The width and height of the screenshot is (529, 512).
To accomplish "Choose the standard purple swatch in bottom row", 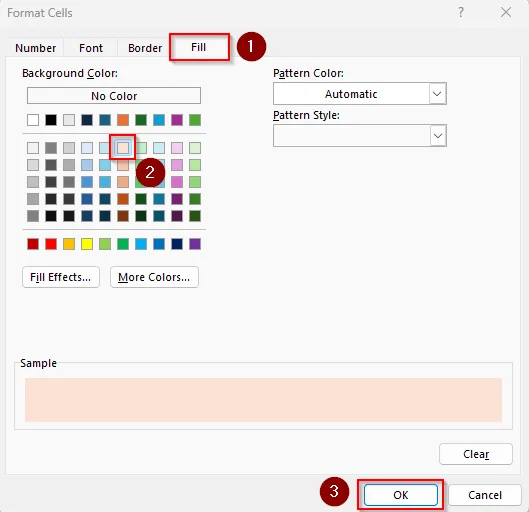I will (195, 244).
